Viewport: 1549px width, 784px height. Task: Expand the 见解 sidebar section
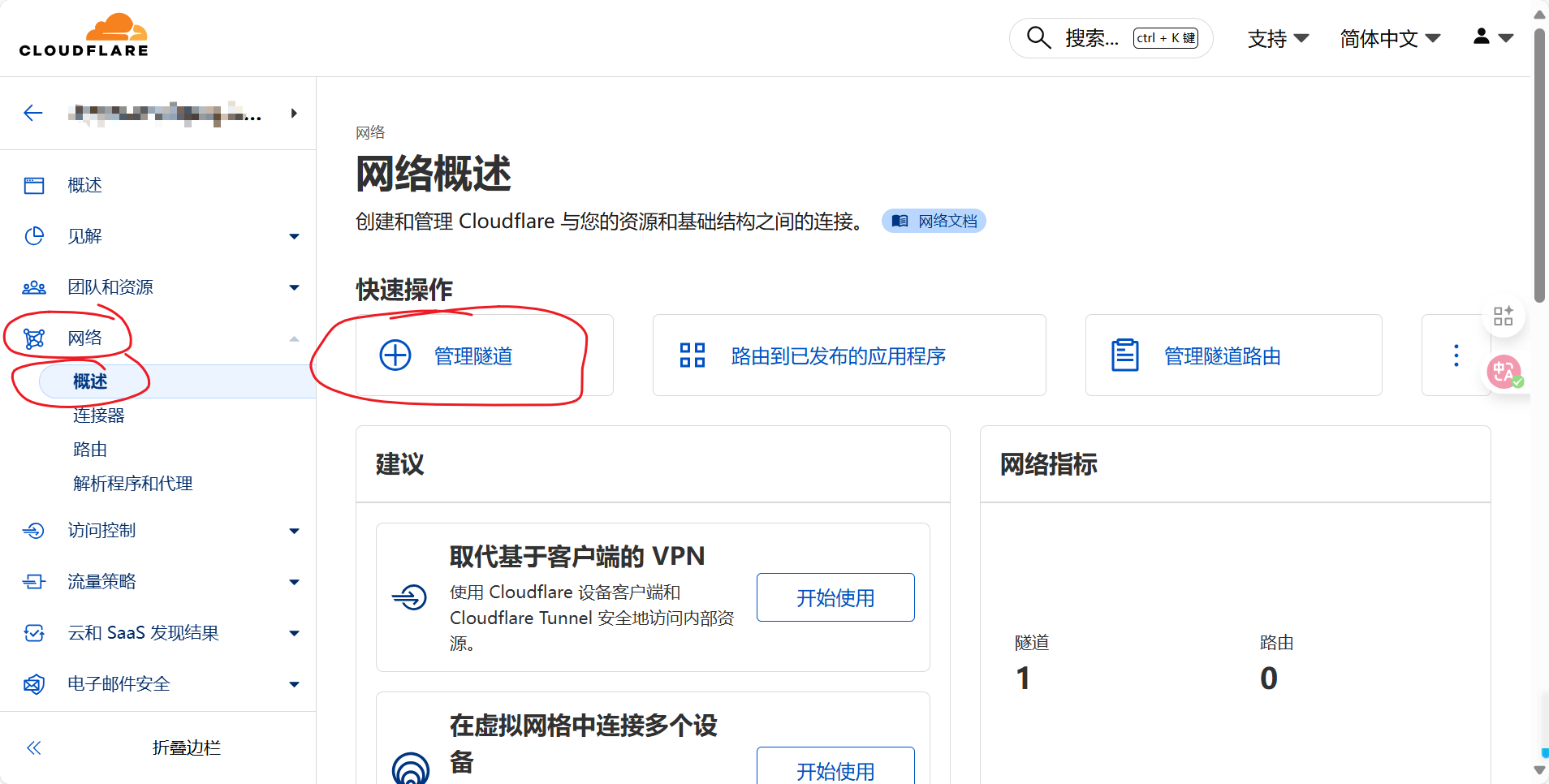click(294, 237)
